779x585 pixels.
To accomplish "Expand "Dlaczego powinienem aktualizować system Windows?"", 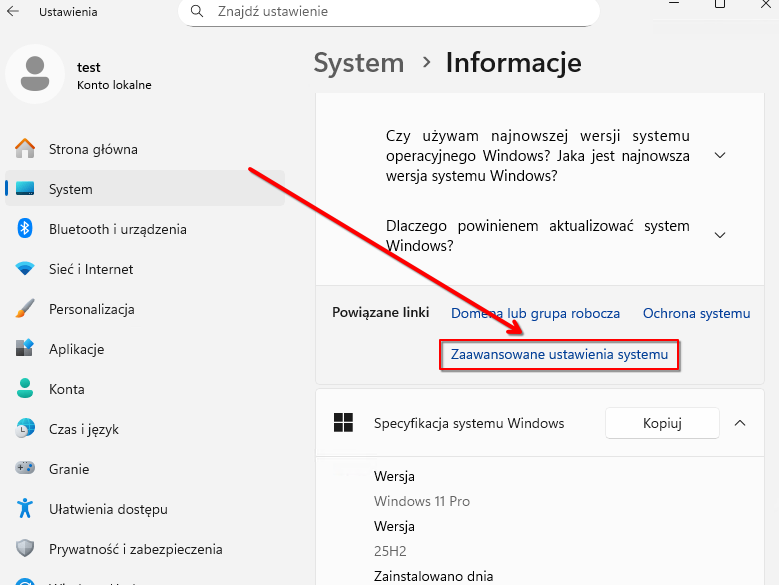I will (x=720, y=235).
